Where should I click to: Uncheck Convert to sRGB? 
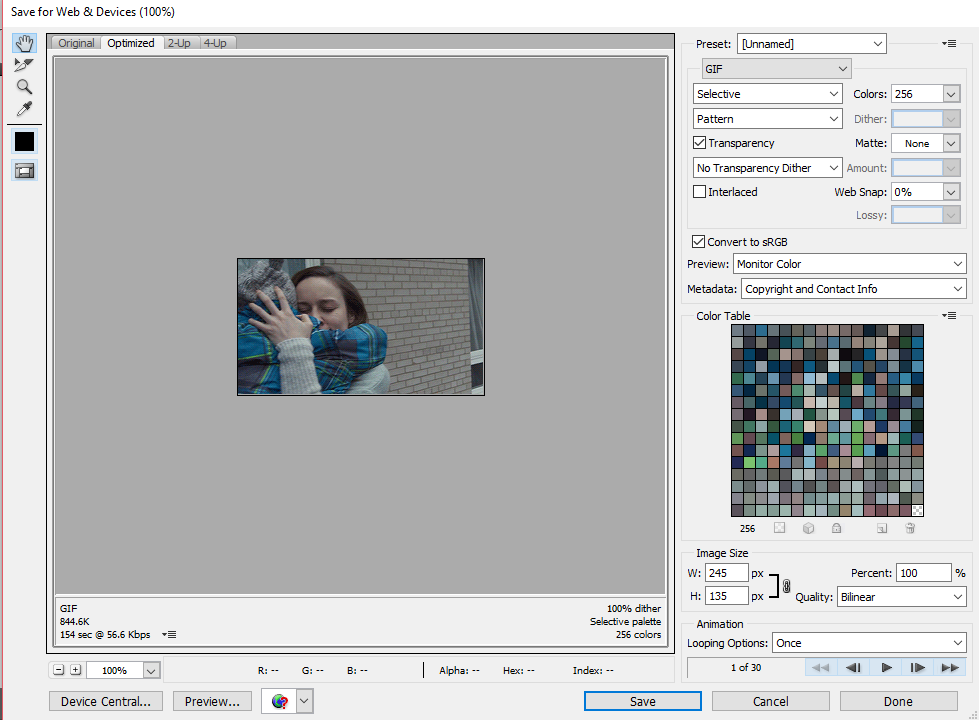699,242
